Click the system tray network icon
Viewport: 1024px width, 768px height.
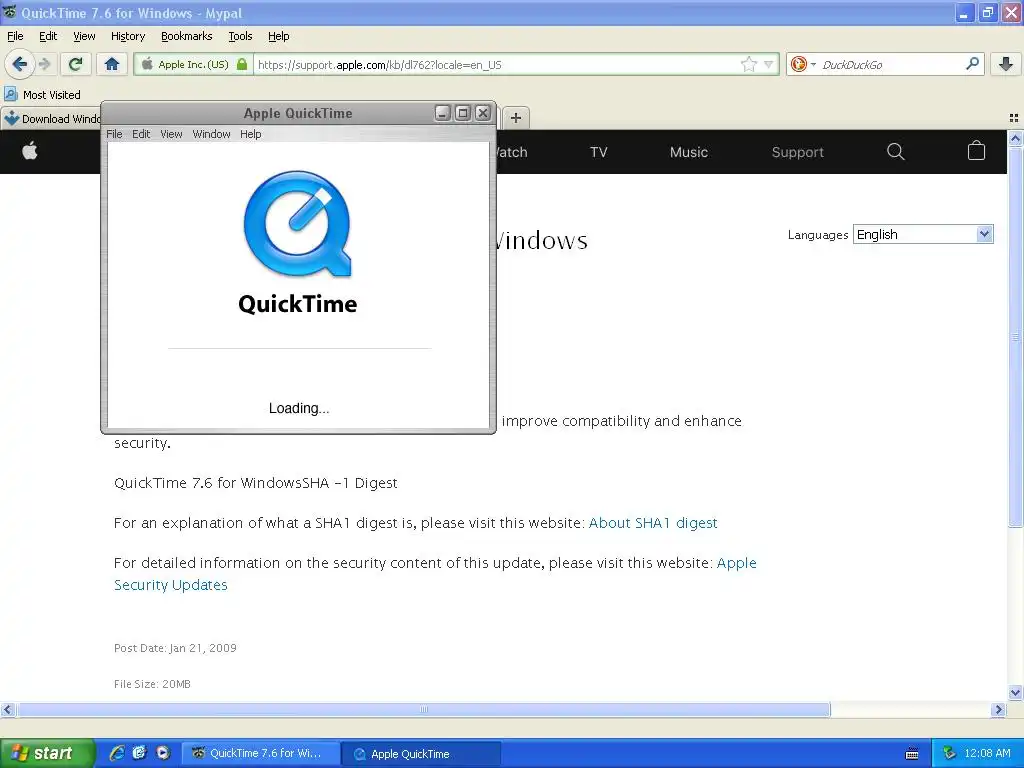point(950,754)
